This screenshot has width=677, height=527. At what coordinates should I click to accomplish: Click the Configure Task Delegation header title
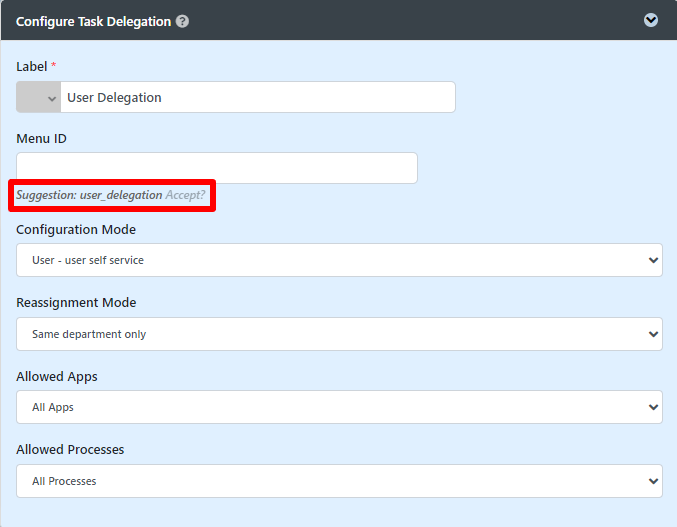click(x=93, y=21)
